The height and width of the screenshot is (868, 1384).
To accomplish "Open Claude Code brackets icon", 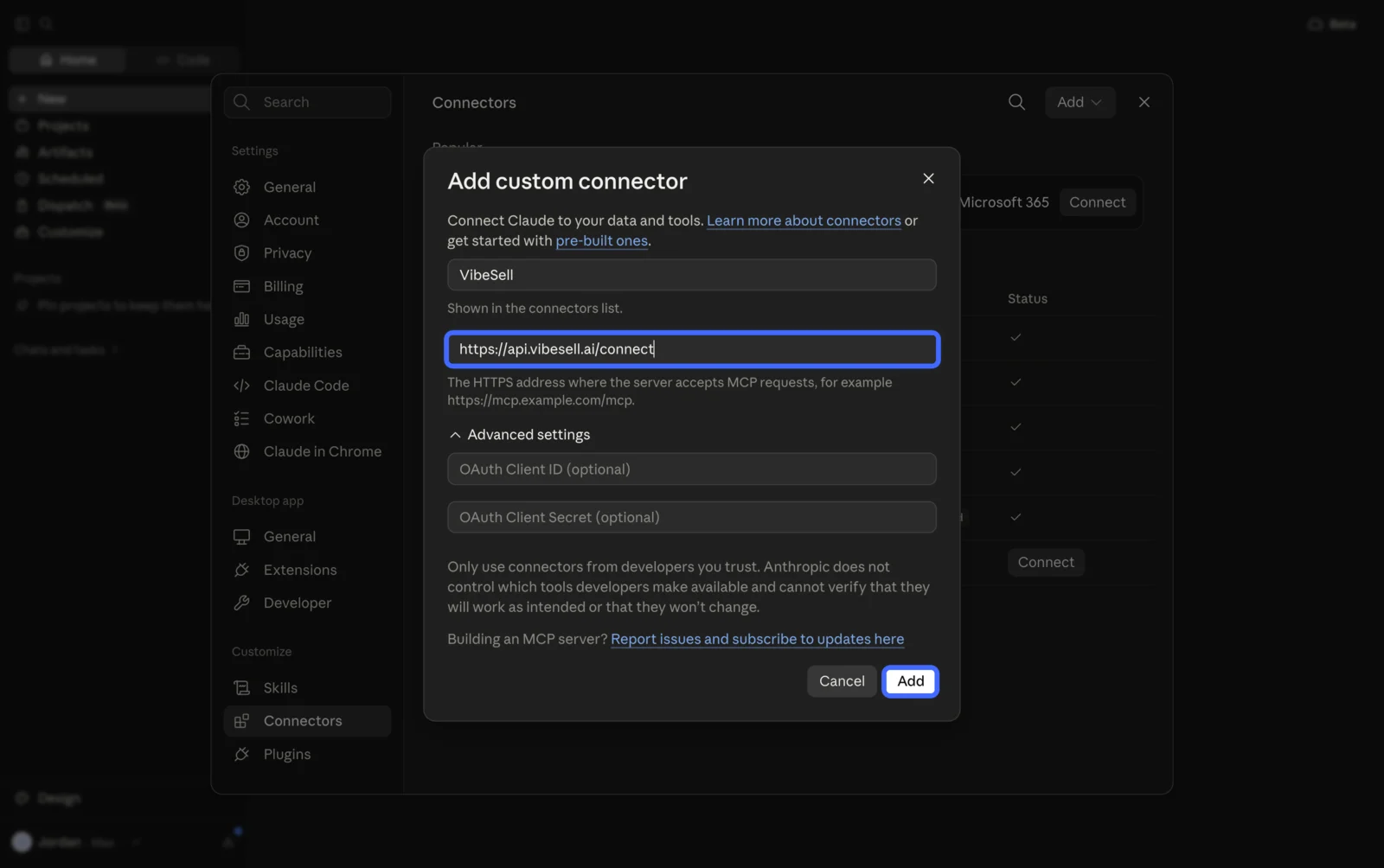I will click(x=241, y=386).
